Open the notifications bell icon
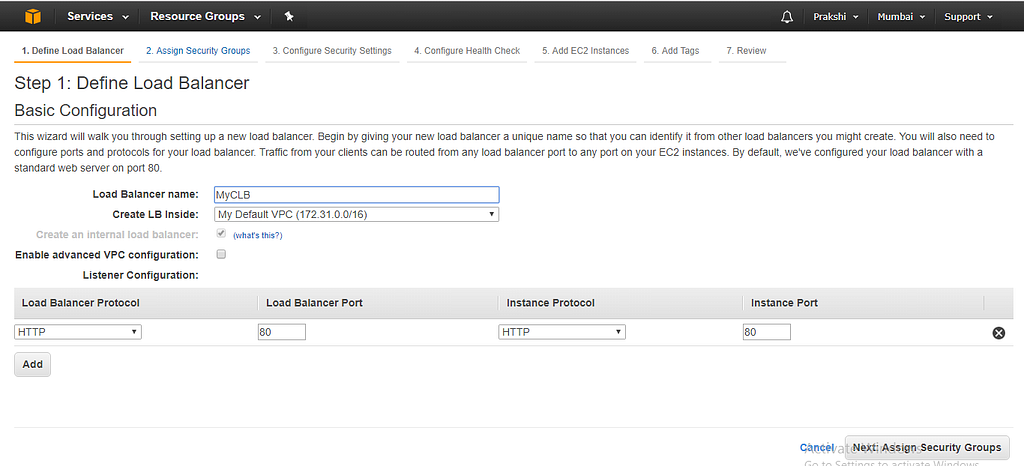 coord(787,16)
